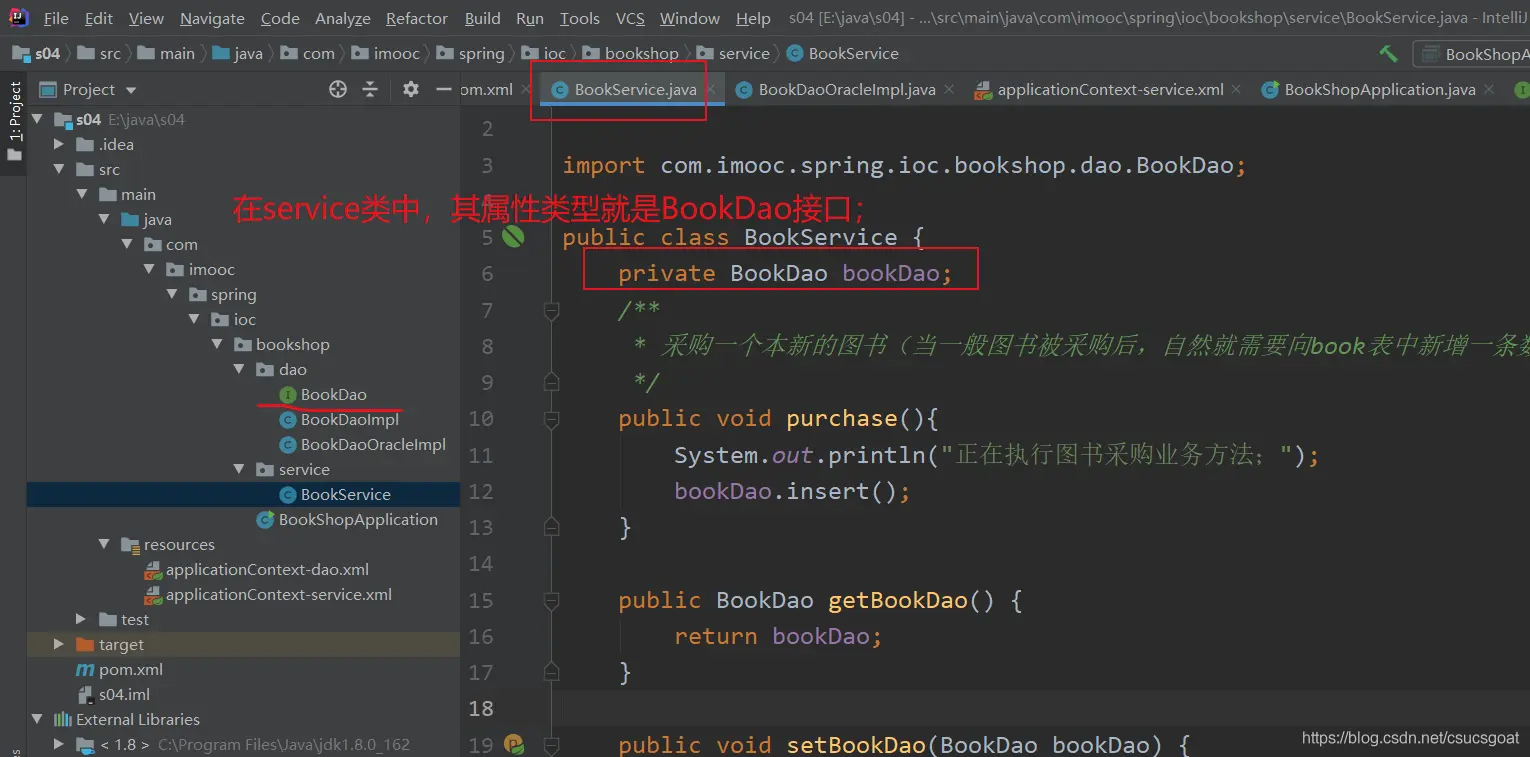
Task: Click the green hammer Build Project icon
Action: 1388,54
